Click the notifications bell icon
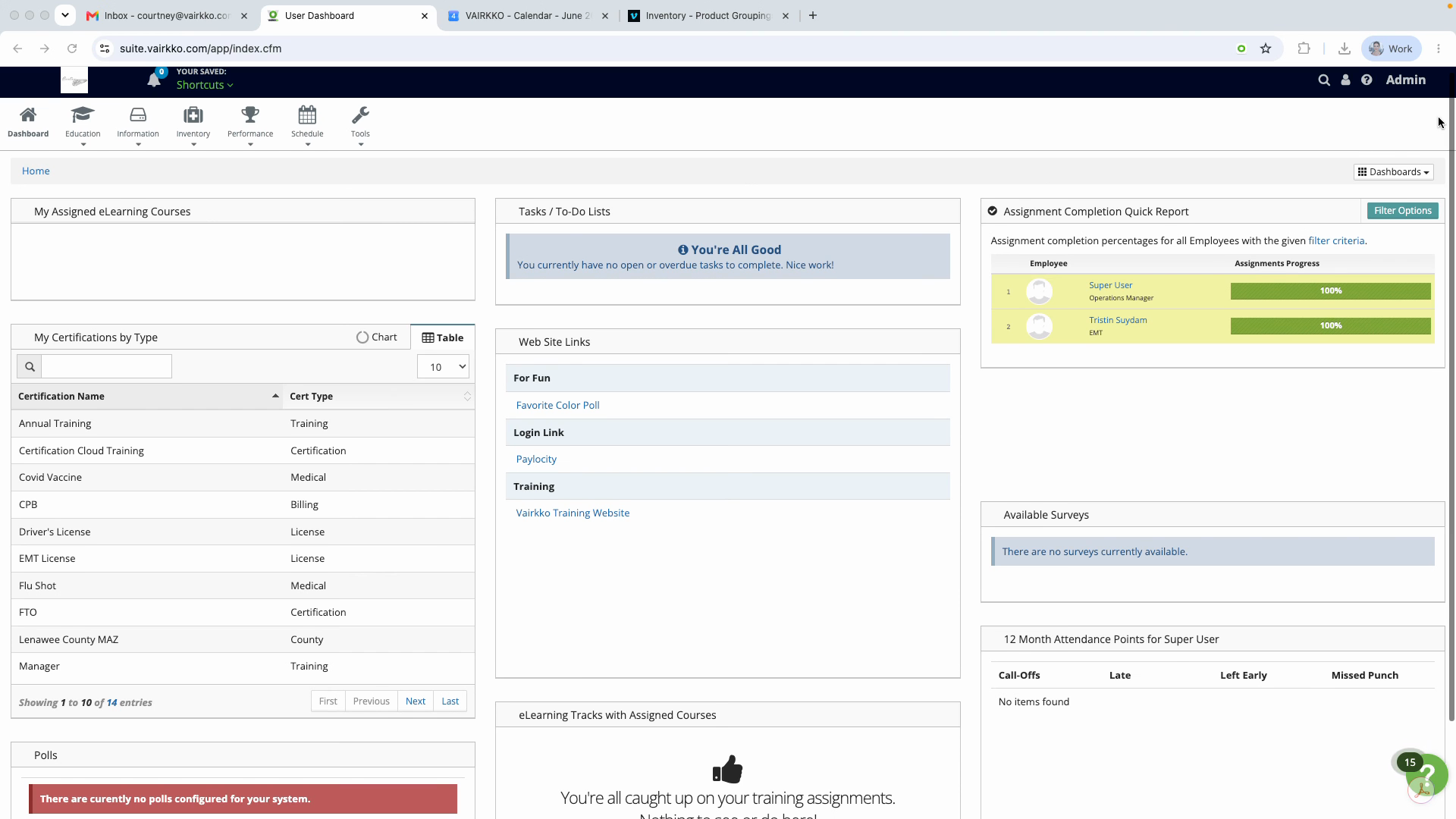Screen dimensions: 1456x819 (154, 80)
